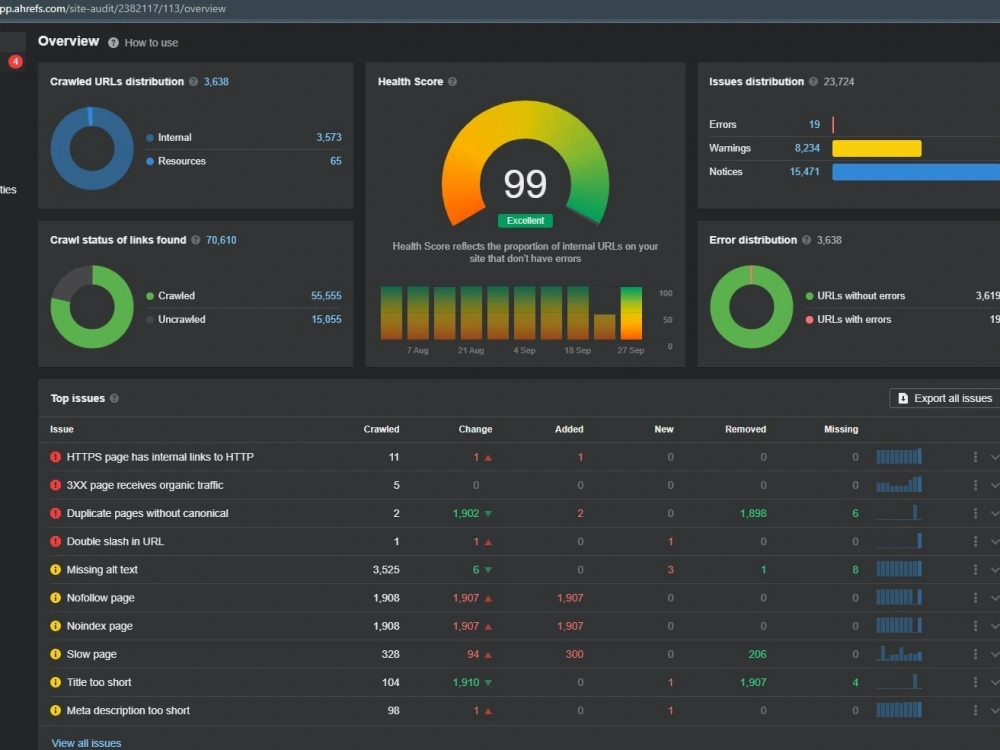Expand Slow page row chevron
Screen dimensions: 1000x750
click(995, 654)
